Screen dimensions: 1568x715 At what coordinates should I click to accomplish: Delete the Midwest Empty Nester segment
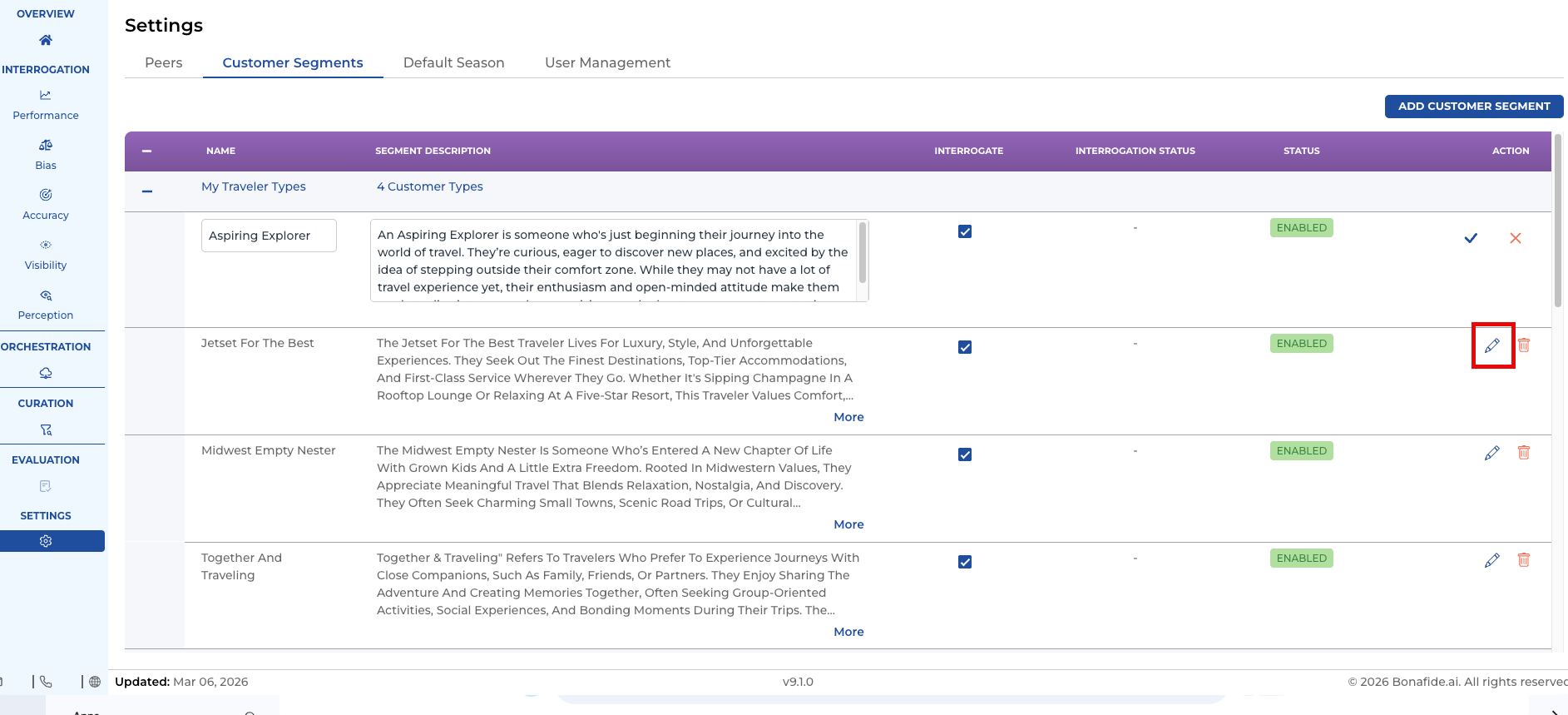pos(1524,453)
